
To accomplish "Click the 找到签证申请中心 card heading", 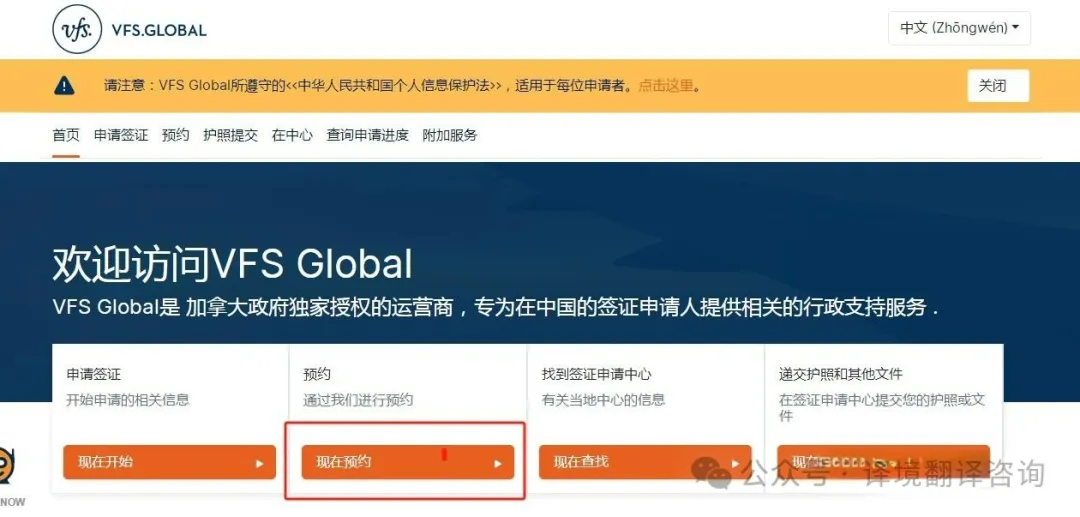I will 596,374.
